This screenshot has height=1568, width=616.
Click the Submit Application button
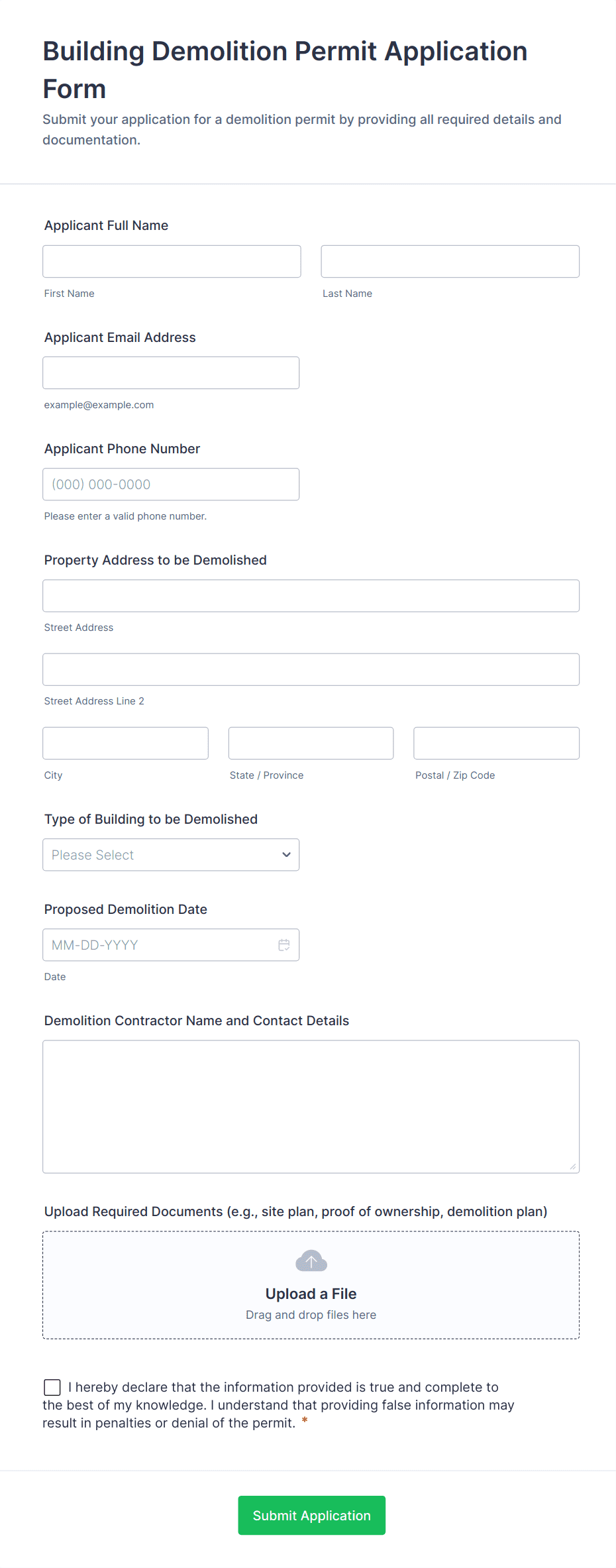[x=311, y=1515]
